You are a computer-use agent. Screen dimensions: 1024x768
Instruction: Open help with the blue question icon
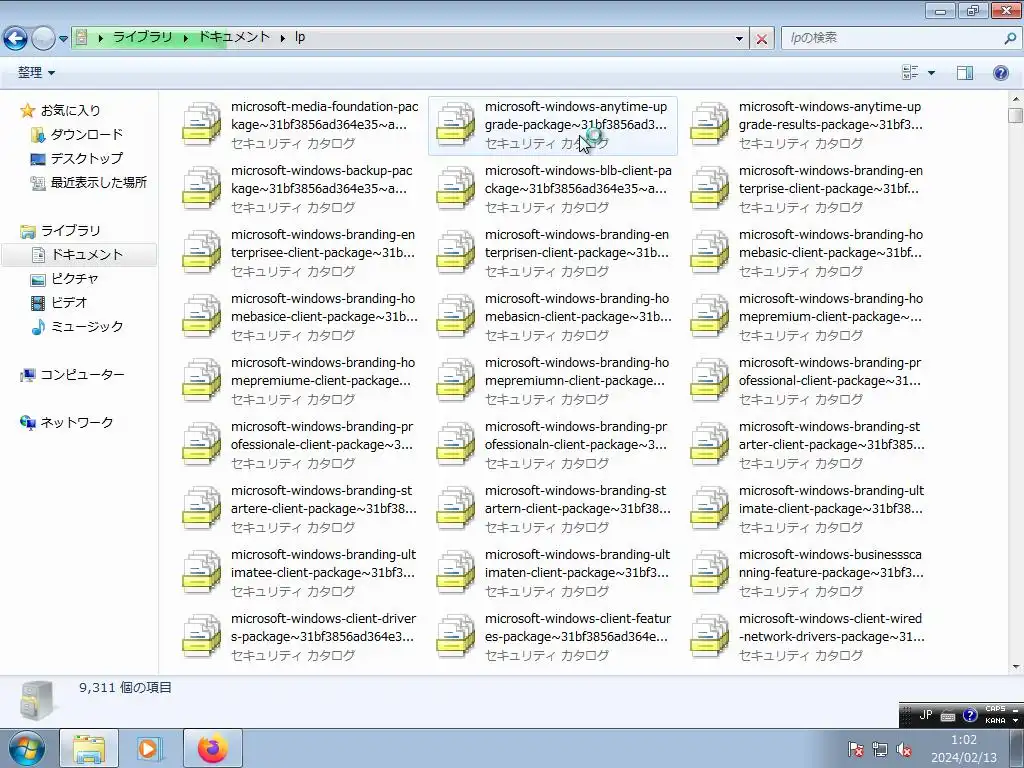click(1000, 72)
